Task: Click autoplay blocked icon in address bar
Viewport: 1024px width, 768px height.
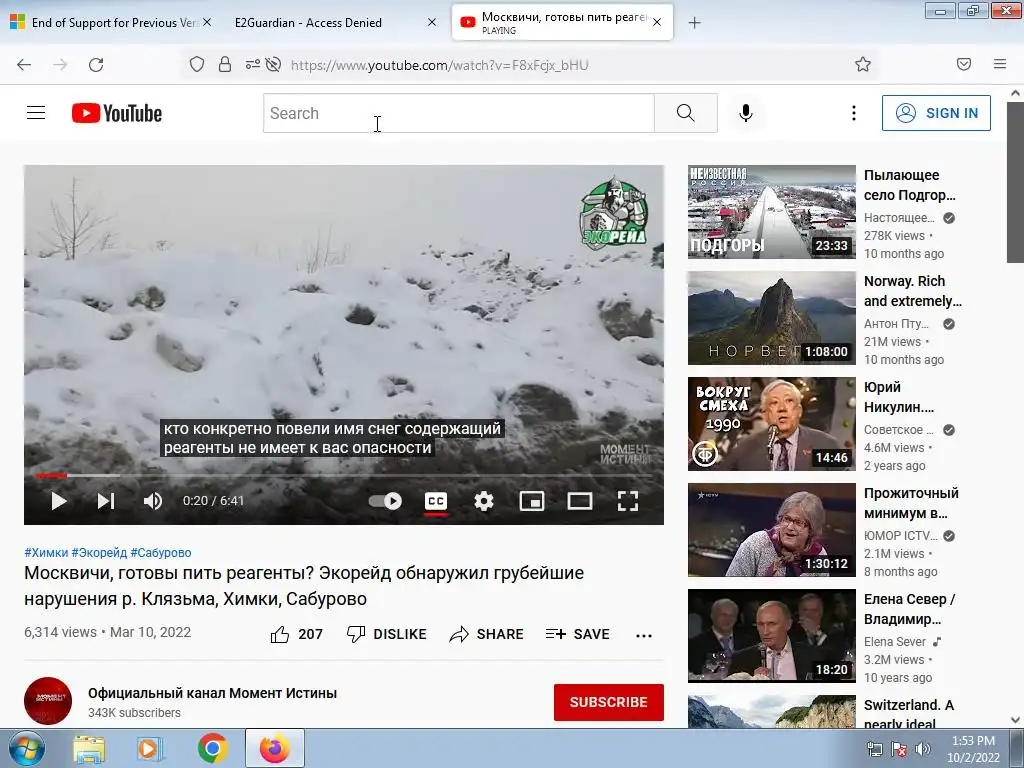Action: (x=274, y=64)
